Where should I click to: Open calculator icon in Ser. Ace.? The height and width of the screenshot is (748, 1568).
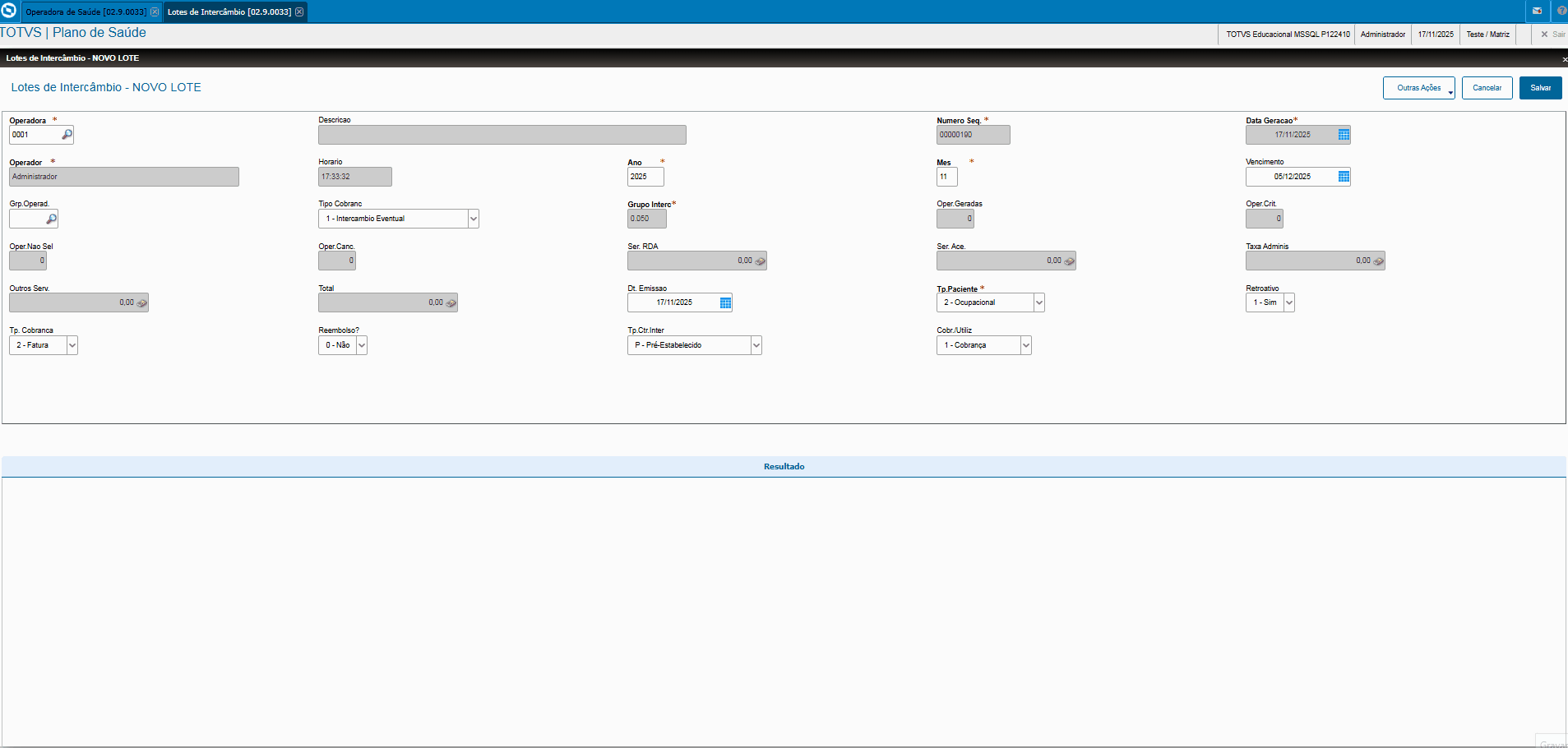[1070, 261]
